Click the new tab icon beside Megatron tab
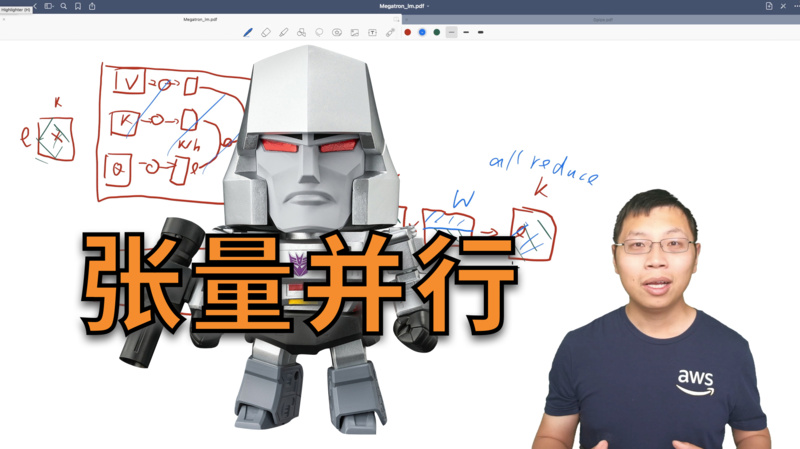 (396, 19)
